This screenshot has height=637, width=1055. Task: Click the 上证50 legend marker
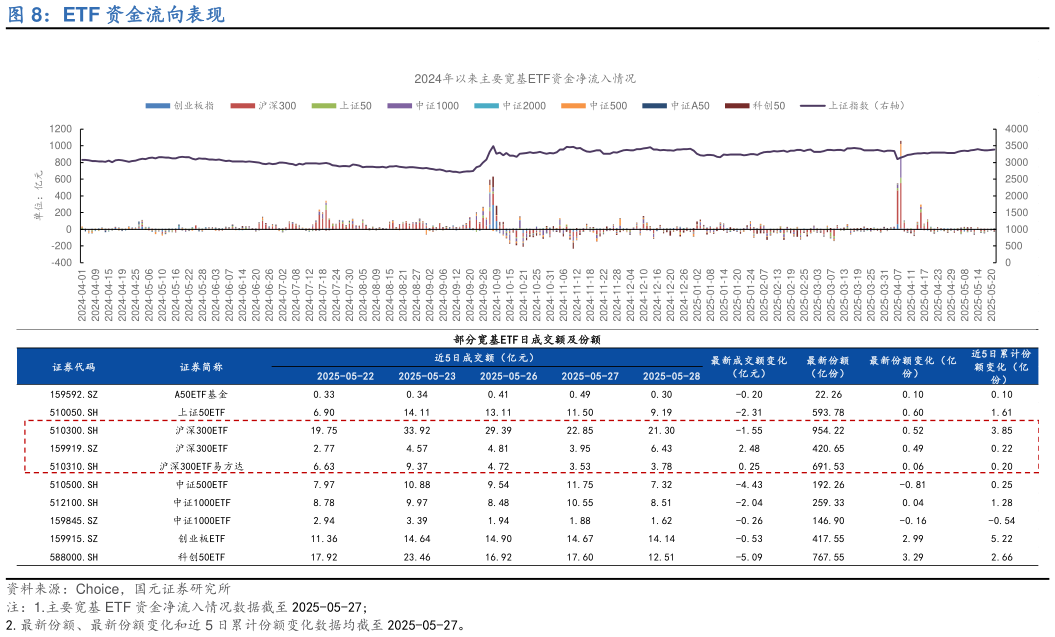tap(326, 105)
